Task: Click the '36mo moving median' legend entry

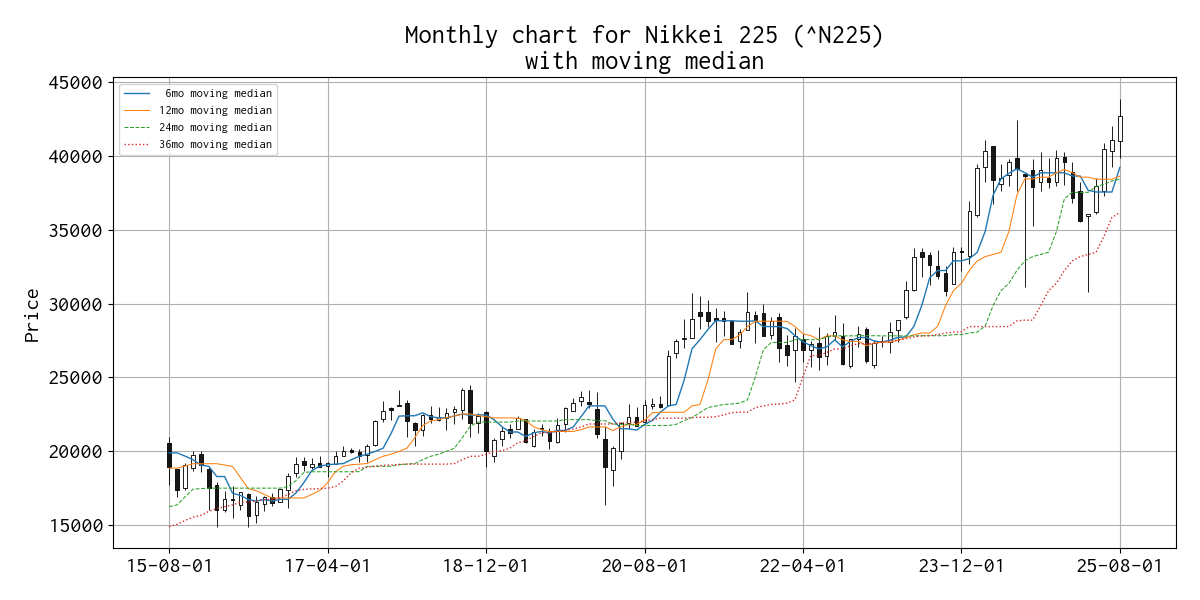Action: tap(218, 144)
